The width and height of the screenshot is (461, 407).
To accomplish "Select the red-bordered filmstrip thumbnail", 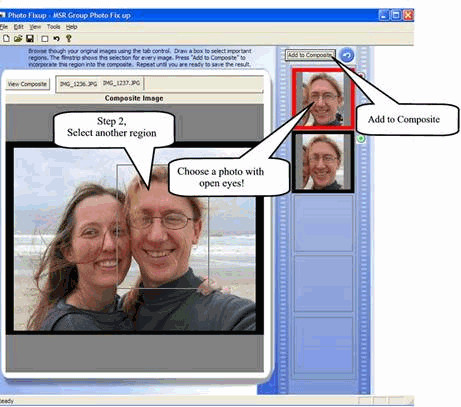I will [323, 99].
